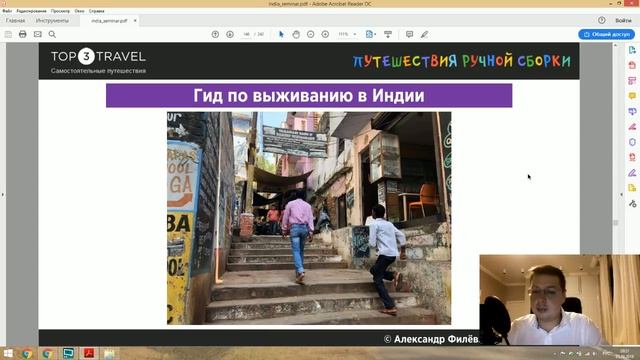Click the scrolling mode toolbar icon

click(388, 34)
